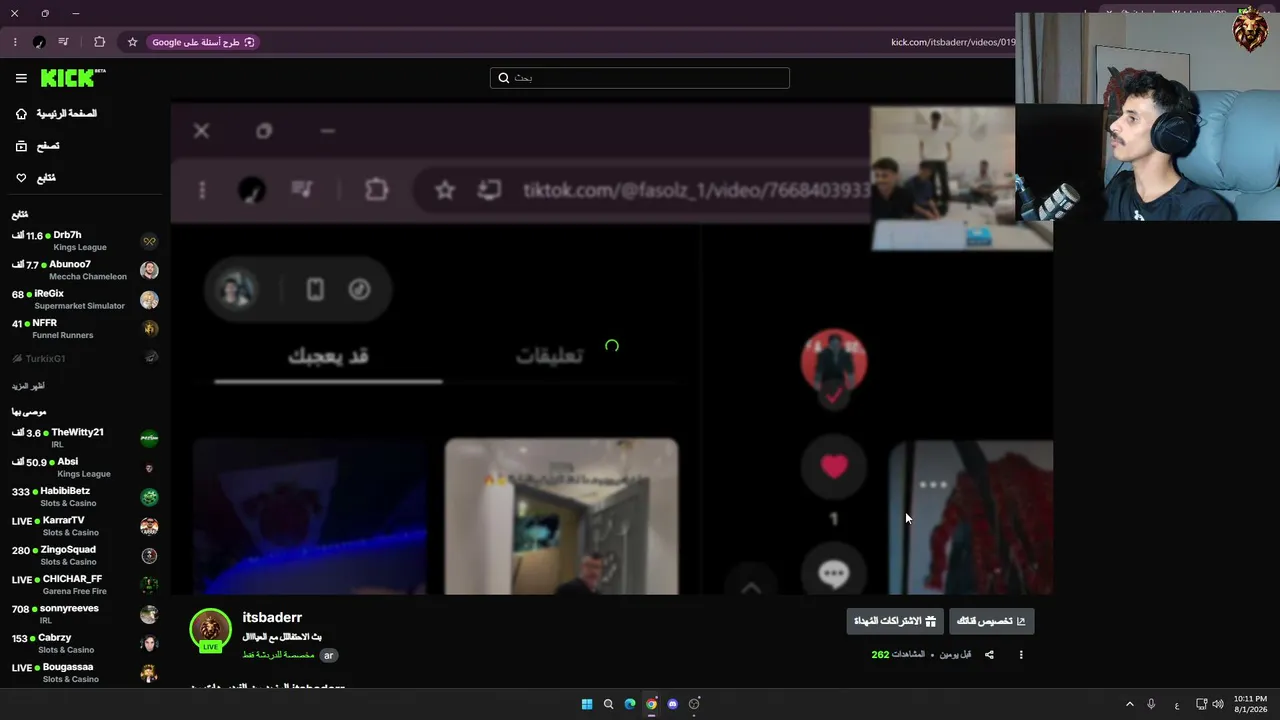Open the Abunoo7 channel avatar

(x=149, y=270)
